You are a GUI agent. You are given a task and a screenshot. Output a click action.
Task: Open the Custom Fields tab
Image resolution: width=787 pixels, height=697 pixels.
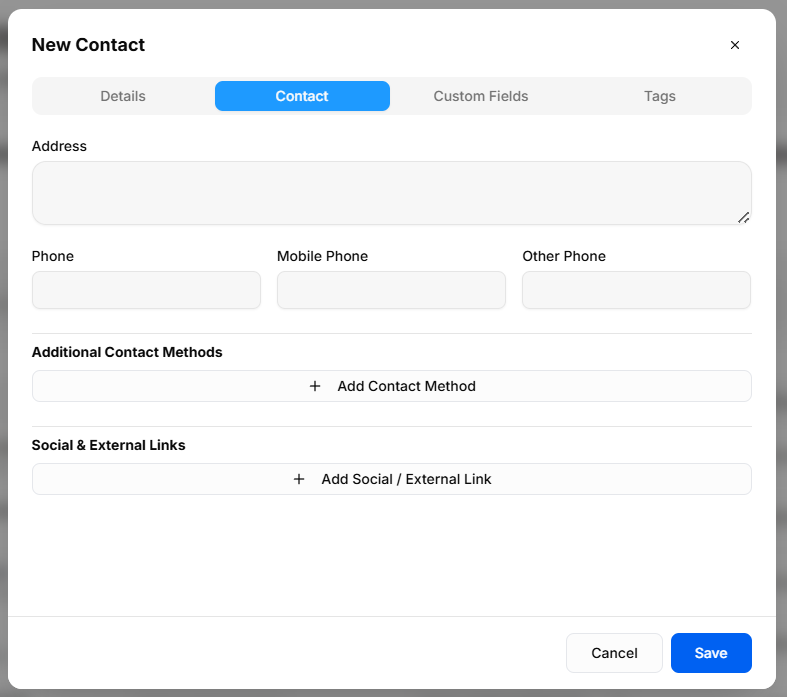(481, 96)
